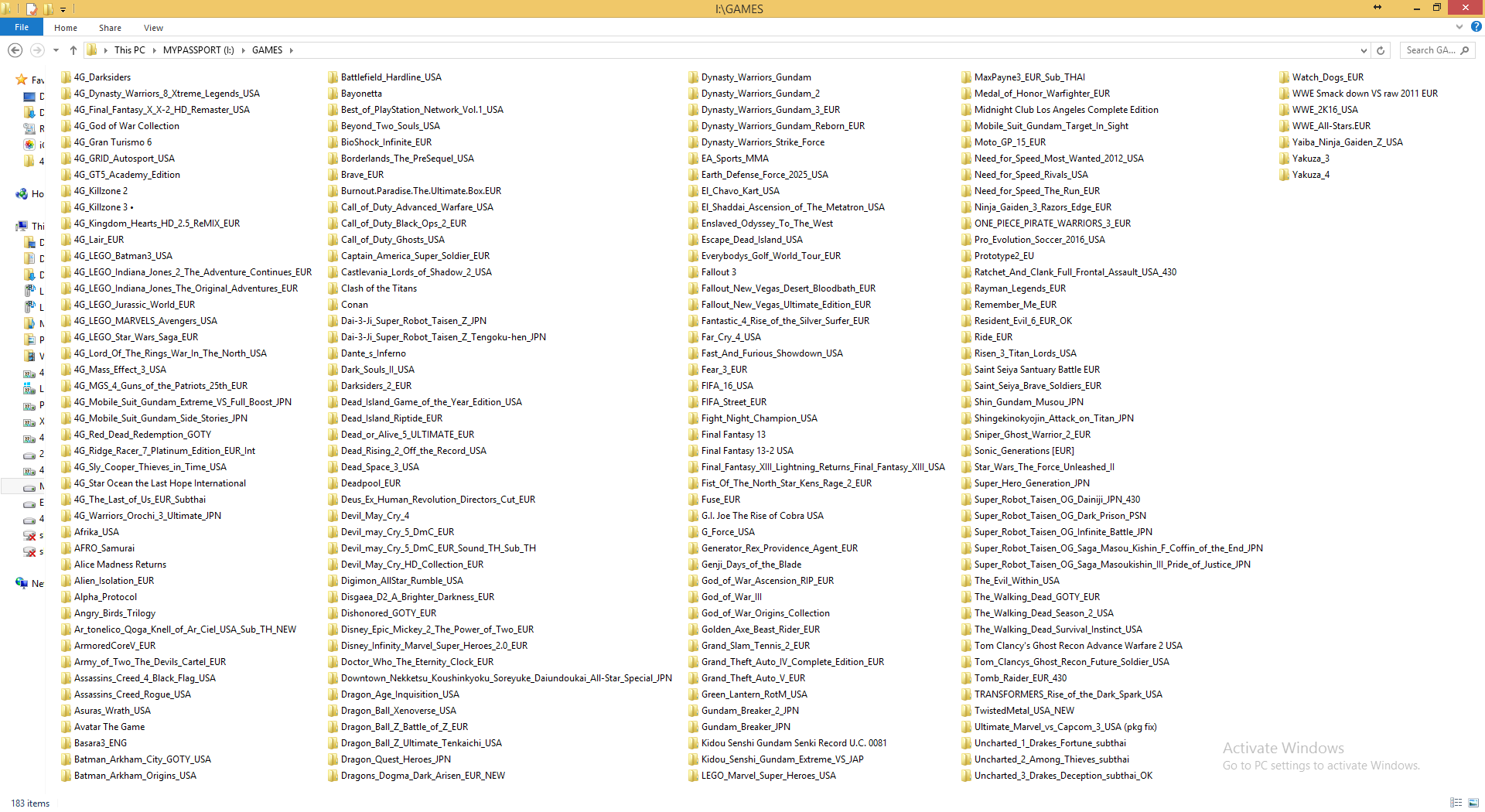1485x812 pixels.
Task: Click MYPASSPORT (I:) in the address bar
Action: click(x=199, y=50)
